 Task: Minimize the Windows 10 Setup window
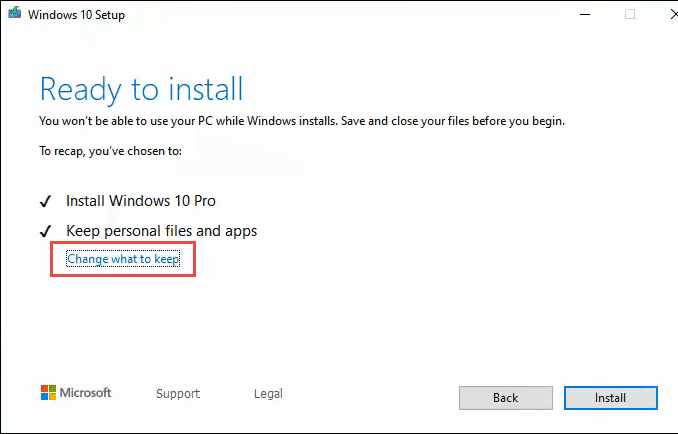tap(587, 15)
